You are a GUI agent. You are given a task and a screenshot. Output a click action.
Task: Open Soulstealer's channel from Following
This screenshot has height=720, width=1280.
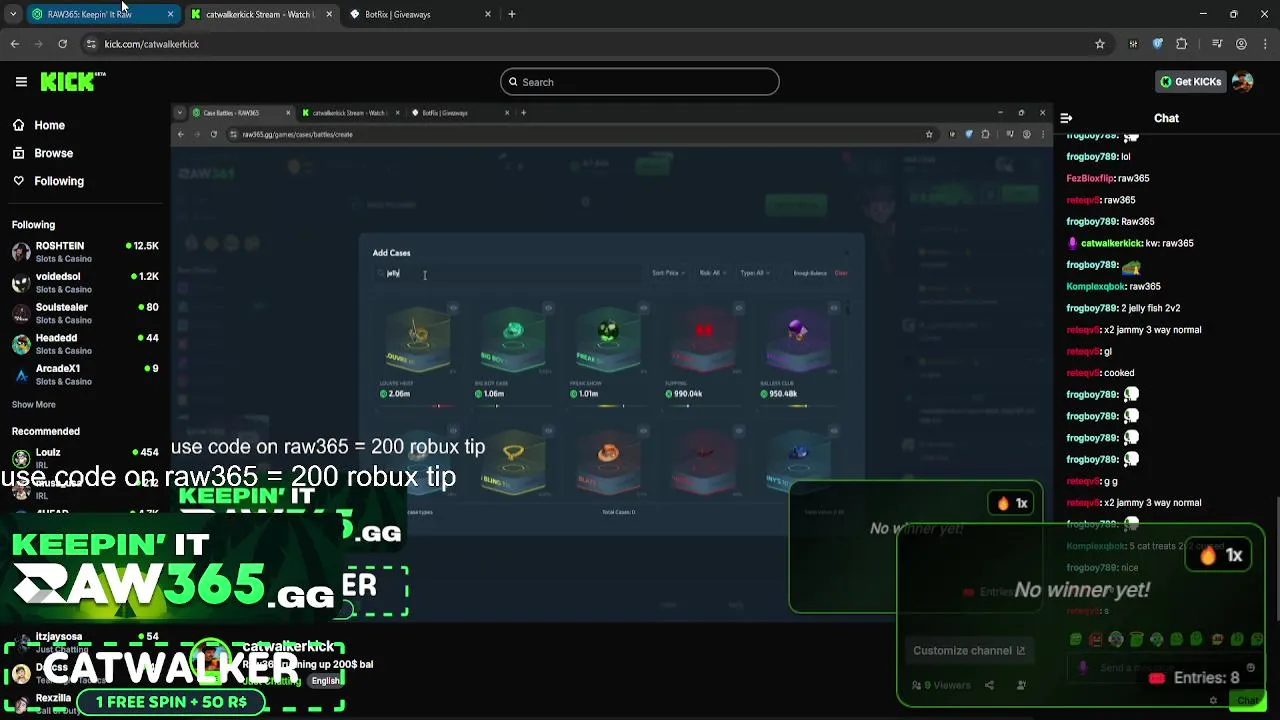coord(85,313)
